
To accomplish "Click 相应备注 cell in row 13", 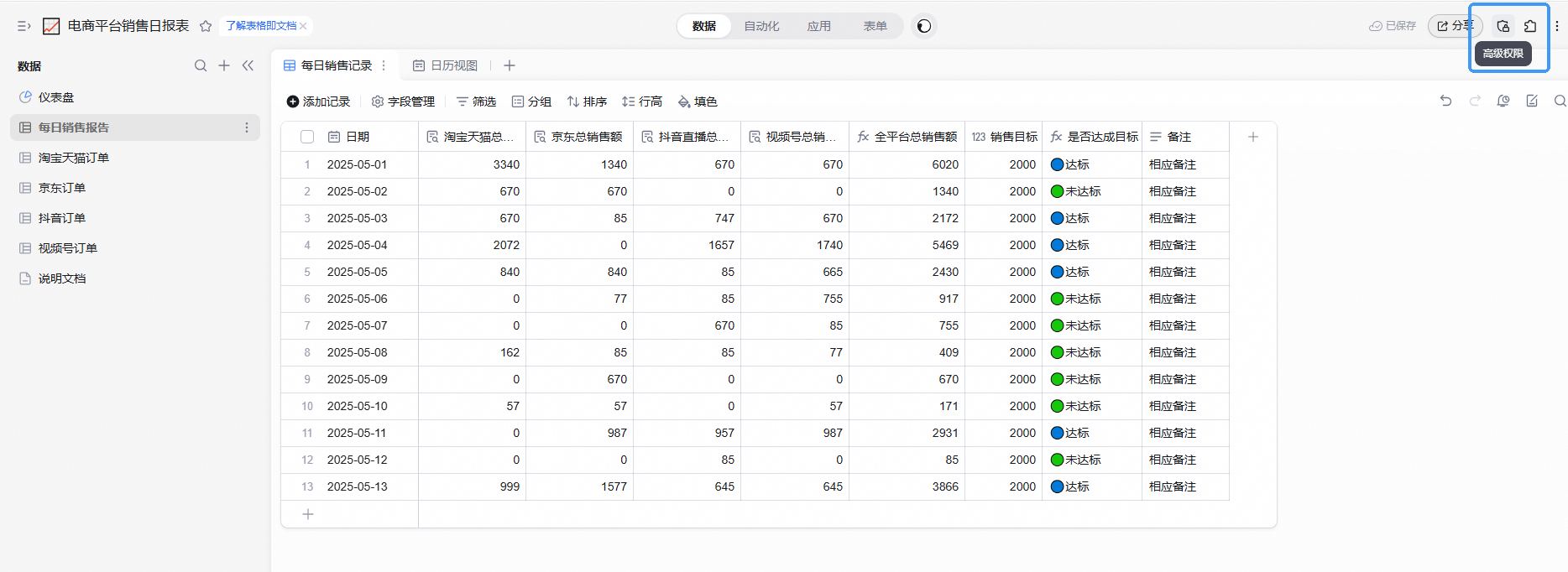I will [1185, 486].
